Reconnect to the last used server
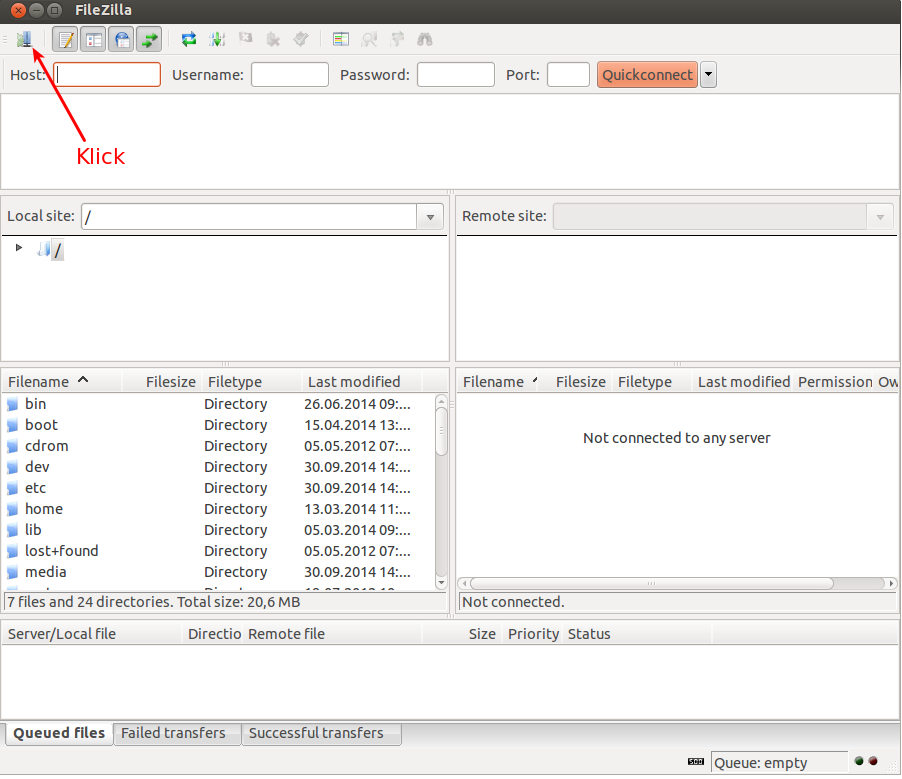902x779 pixels. tap(300, 38)
